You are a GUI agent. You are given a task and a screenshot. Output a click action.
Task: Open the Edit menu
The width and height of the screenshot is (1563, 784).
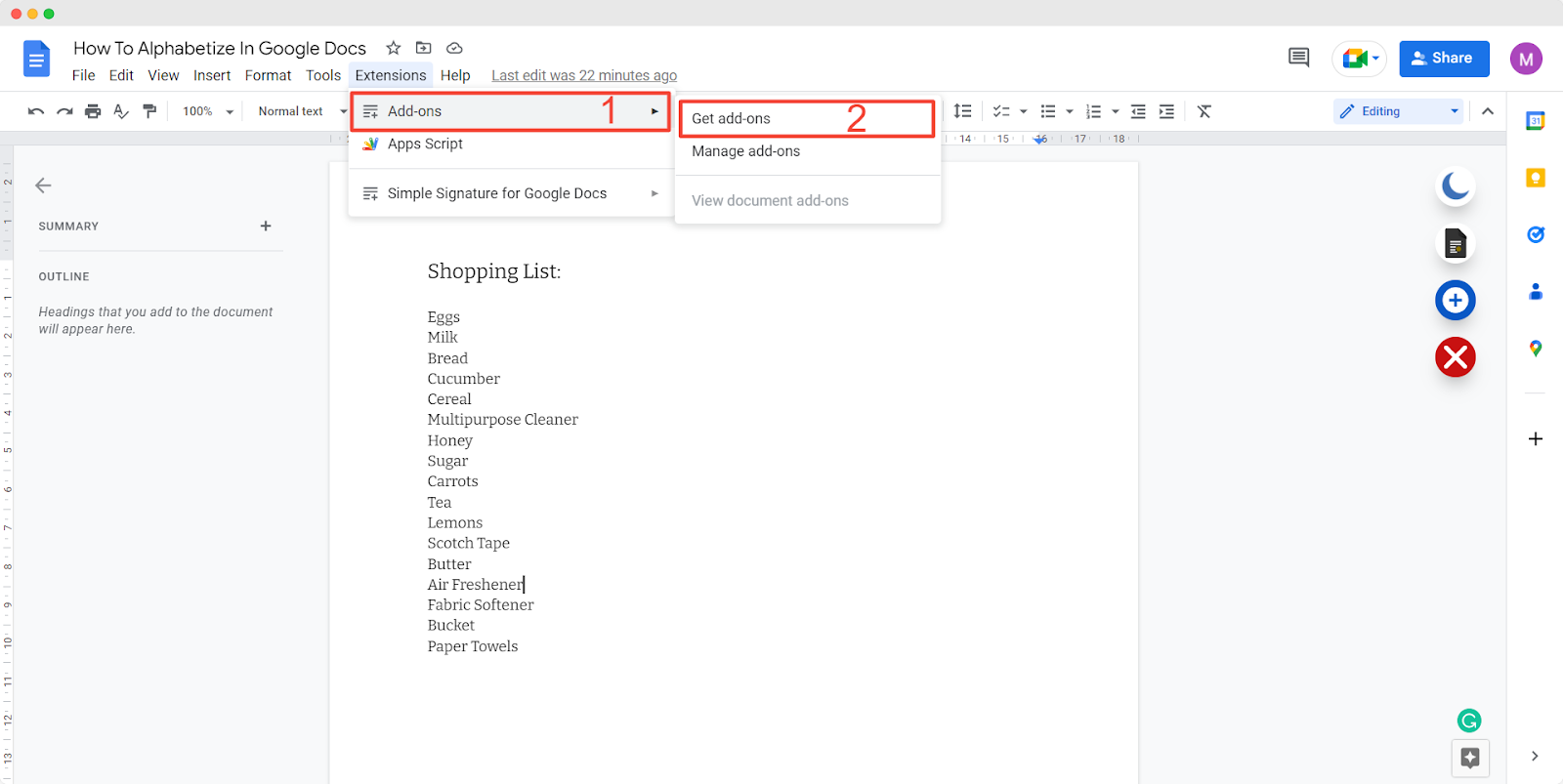(x=121, y=75)
